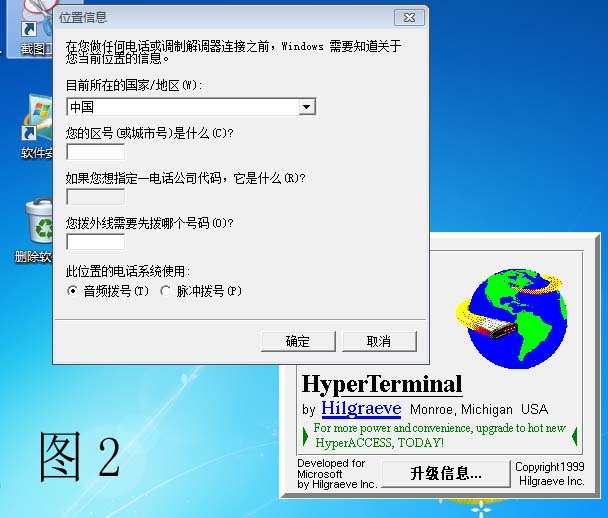Click the 位置信息 dialog title bar text
Screen dimensions: 608x518
point(83,17)
